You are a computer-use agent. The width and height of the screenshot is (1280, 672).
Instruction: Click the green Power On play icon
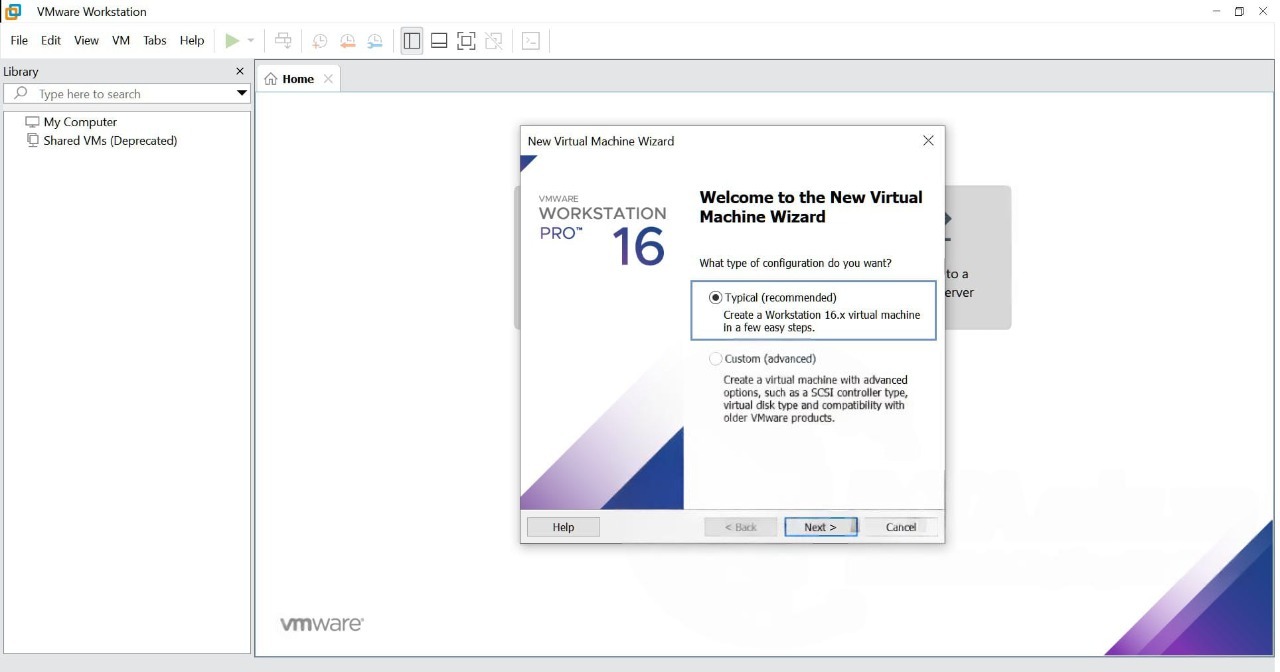[x=232, y=41]
